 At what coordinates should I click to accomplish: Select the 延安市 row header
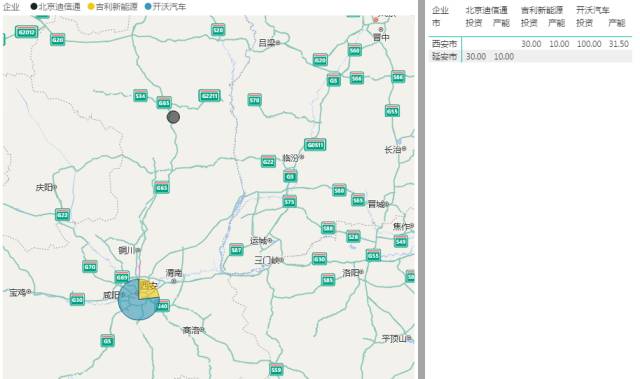[x=444, y=56]
